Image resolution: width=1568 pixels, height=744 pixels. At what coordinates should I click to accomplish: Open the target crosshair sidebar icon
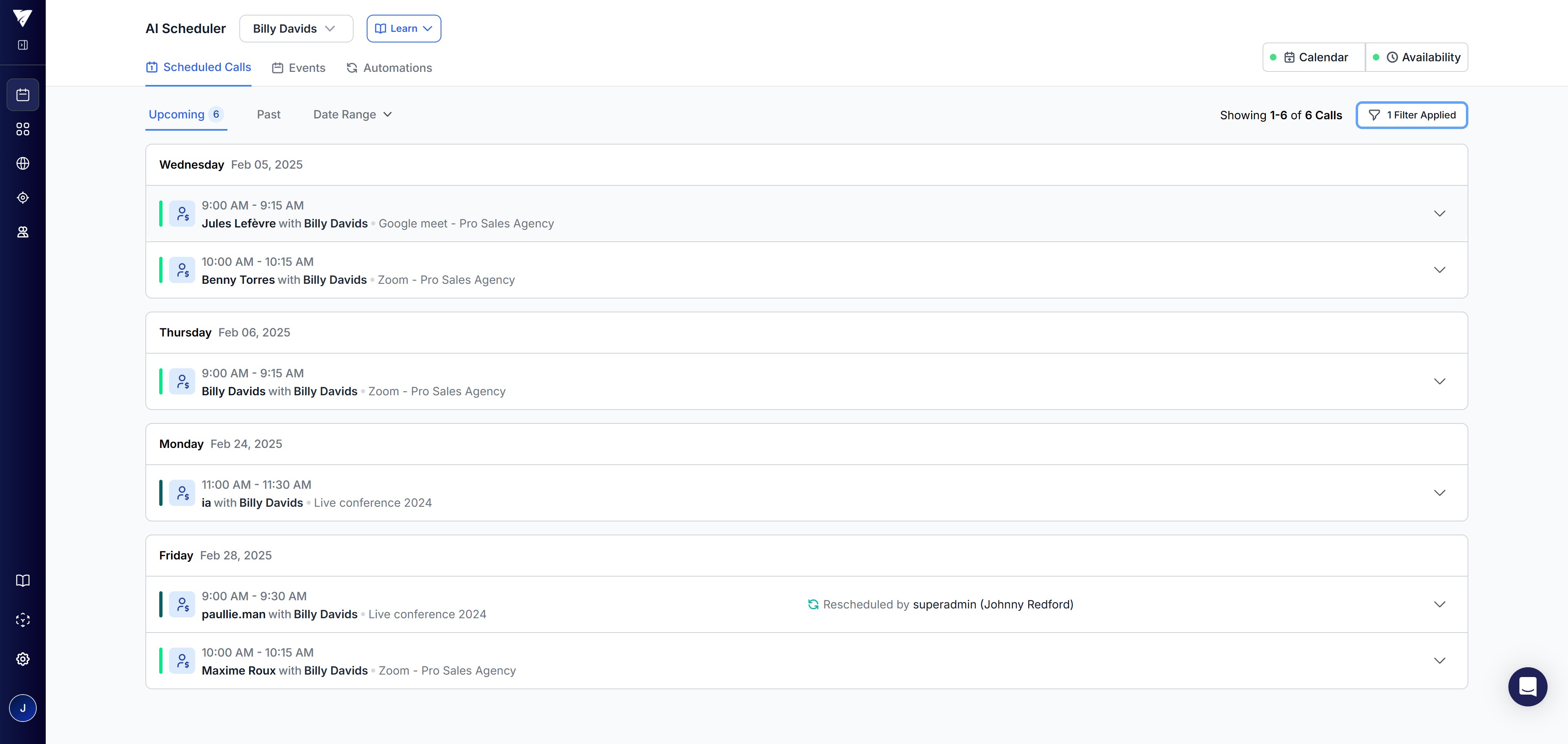(22, 198)
